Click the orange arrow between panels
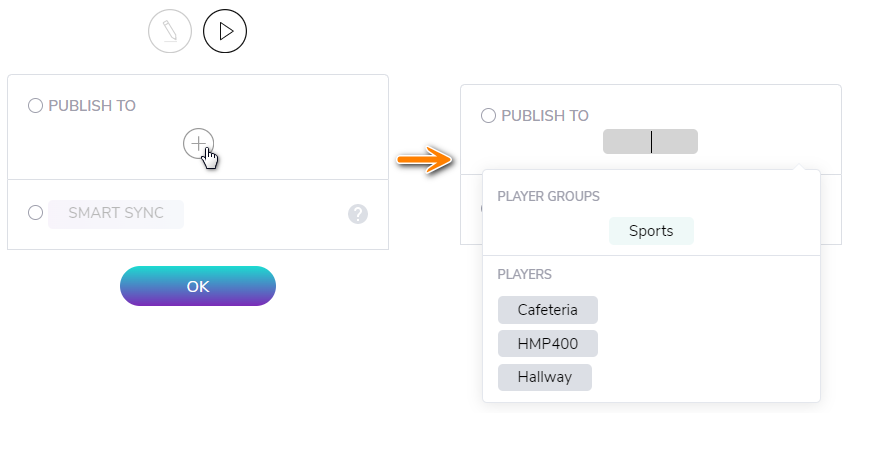880x470 pixels. [x=424, y=160]
